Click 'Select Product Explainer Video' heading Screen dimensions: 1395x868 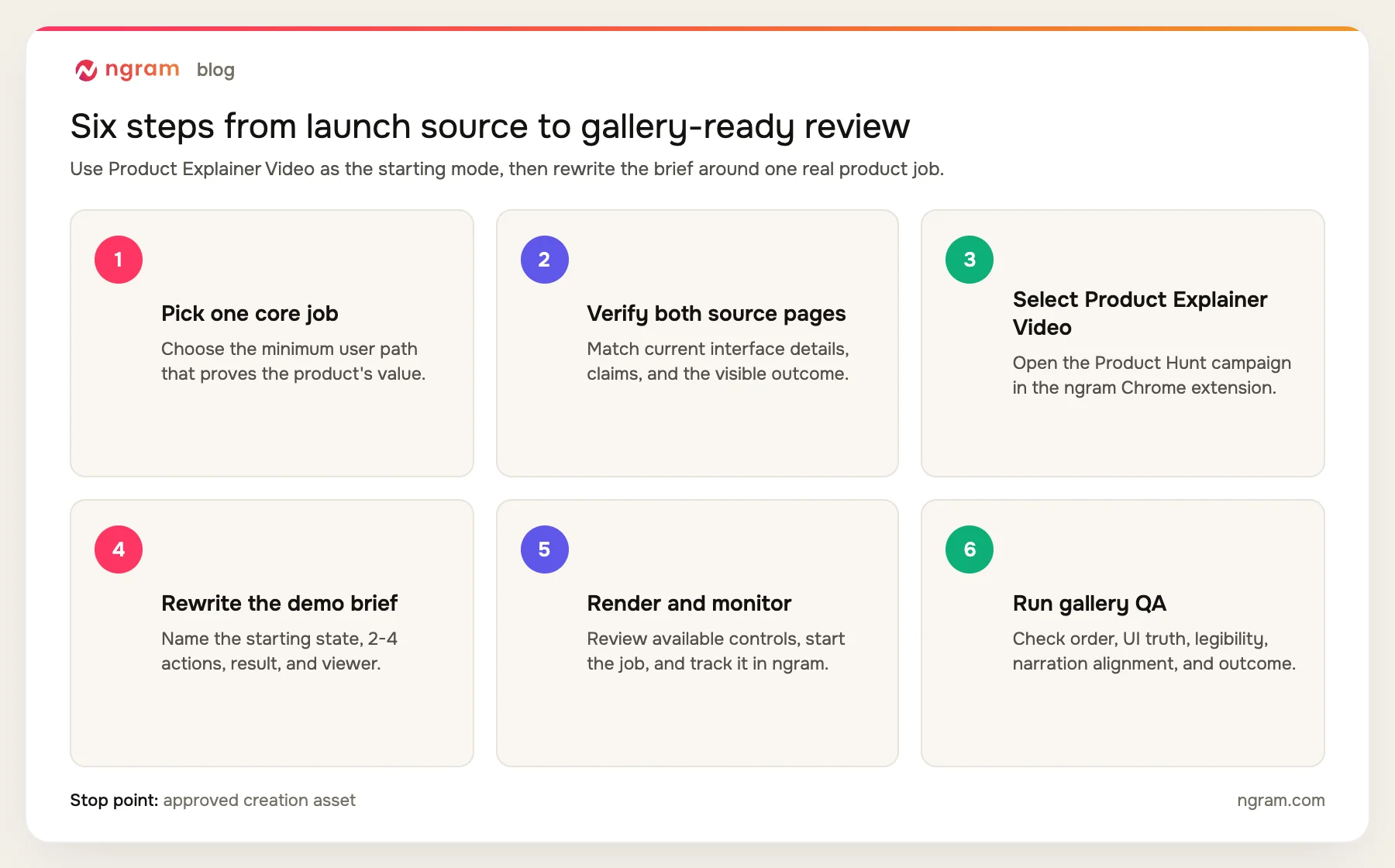click(1140, 313)
